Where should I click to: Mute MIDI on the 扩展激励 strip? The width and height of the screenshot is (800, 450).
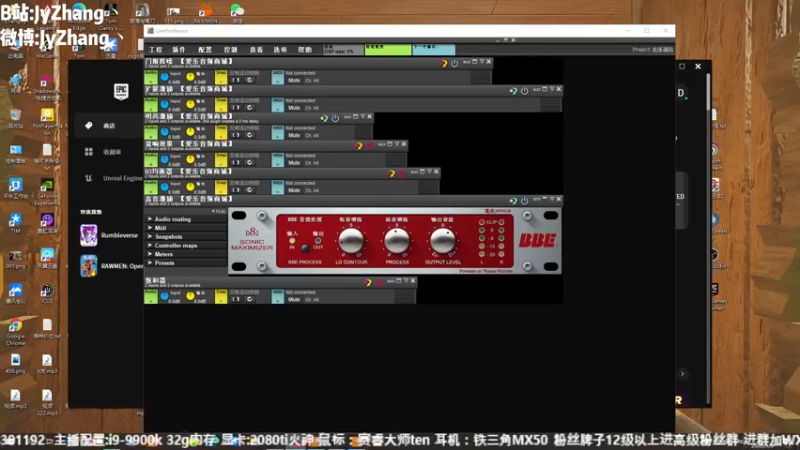point(294,108)
